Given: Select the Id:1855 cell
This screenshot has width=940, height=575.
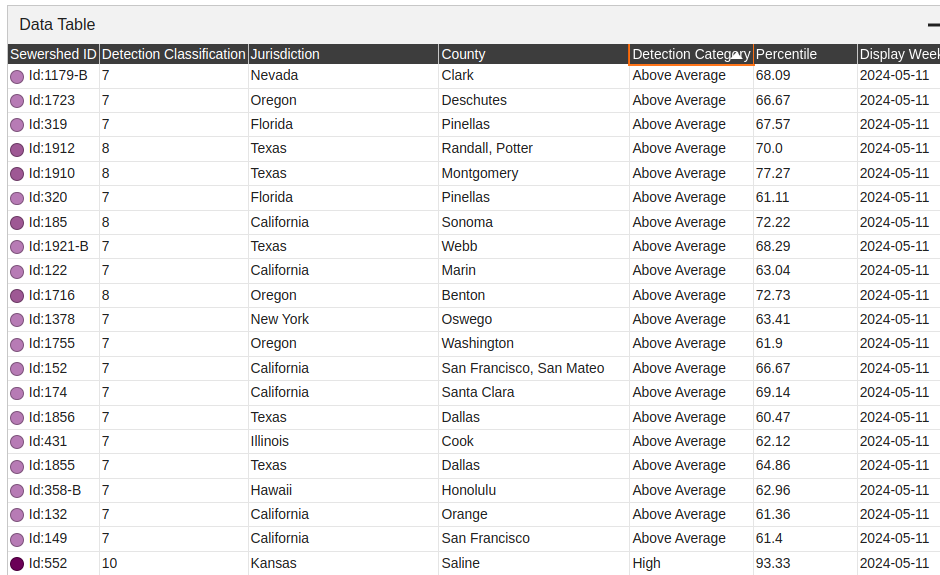Looking at the screenshot, I should [x=53, y=466].
